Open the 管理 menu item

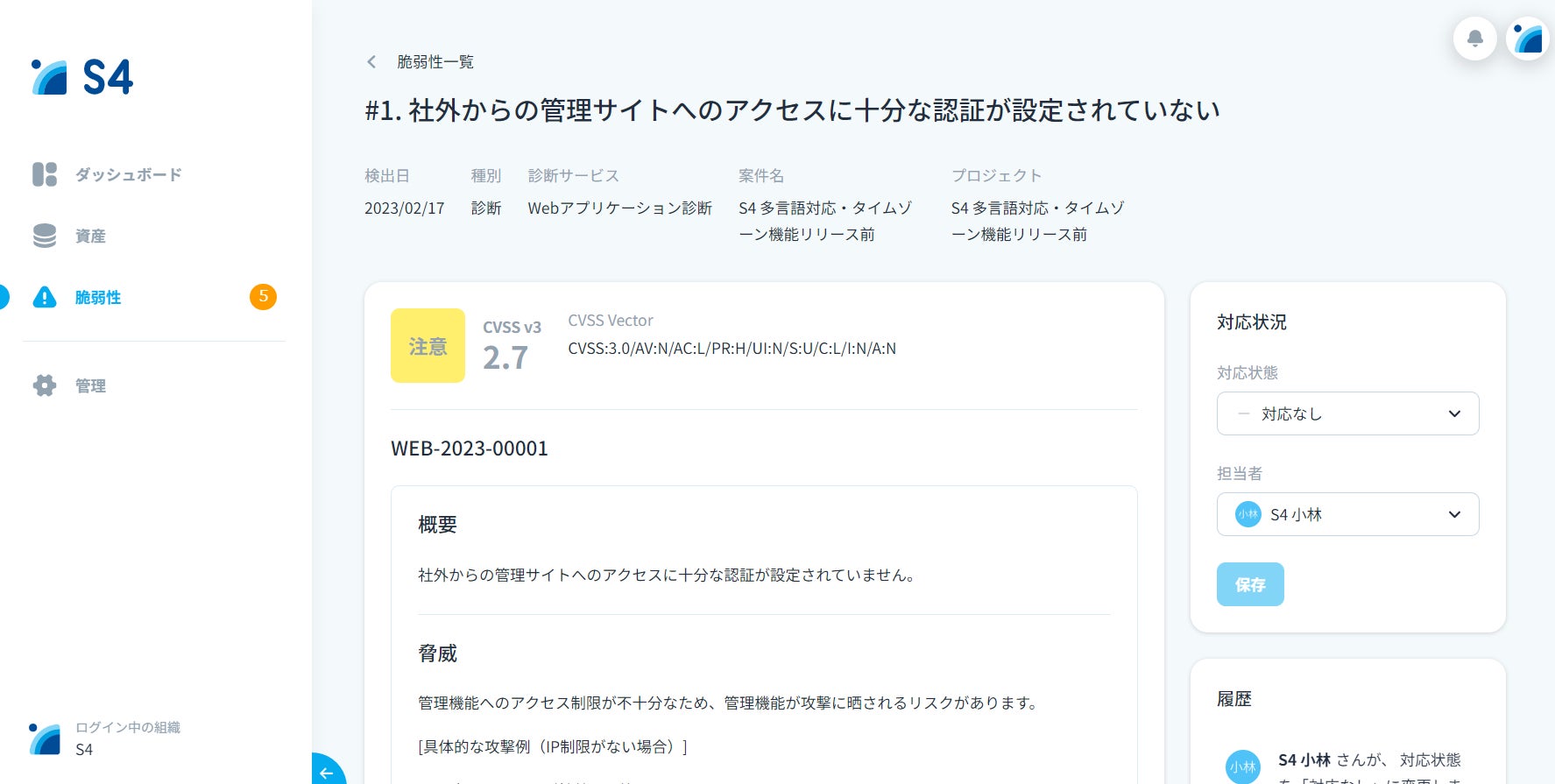pyautogui.click(x=90, y=385)
